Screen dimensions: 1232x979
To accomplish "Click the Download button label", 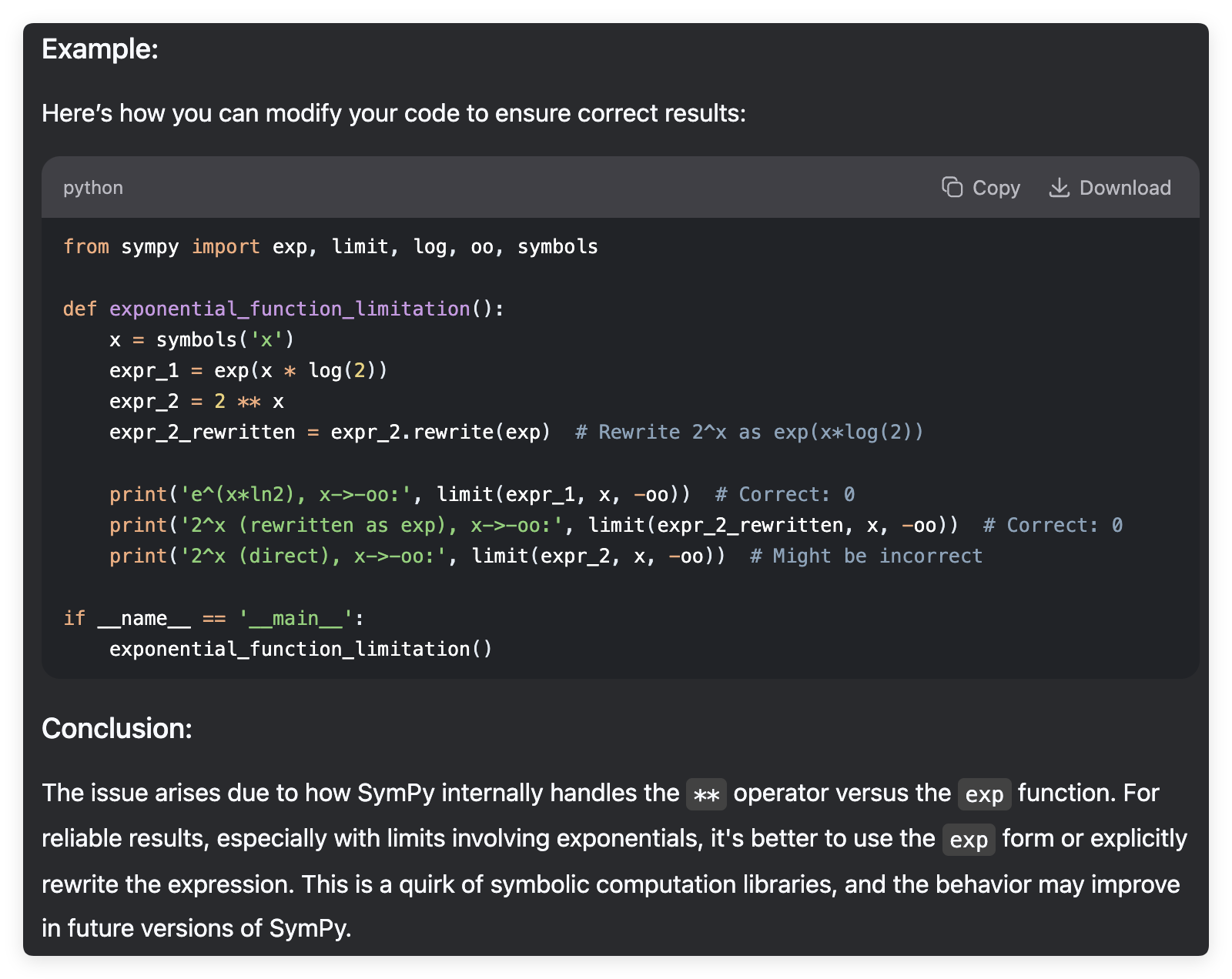I will [1125, 188].
